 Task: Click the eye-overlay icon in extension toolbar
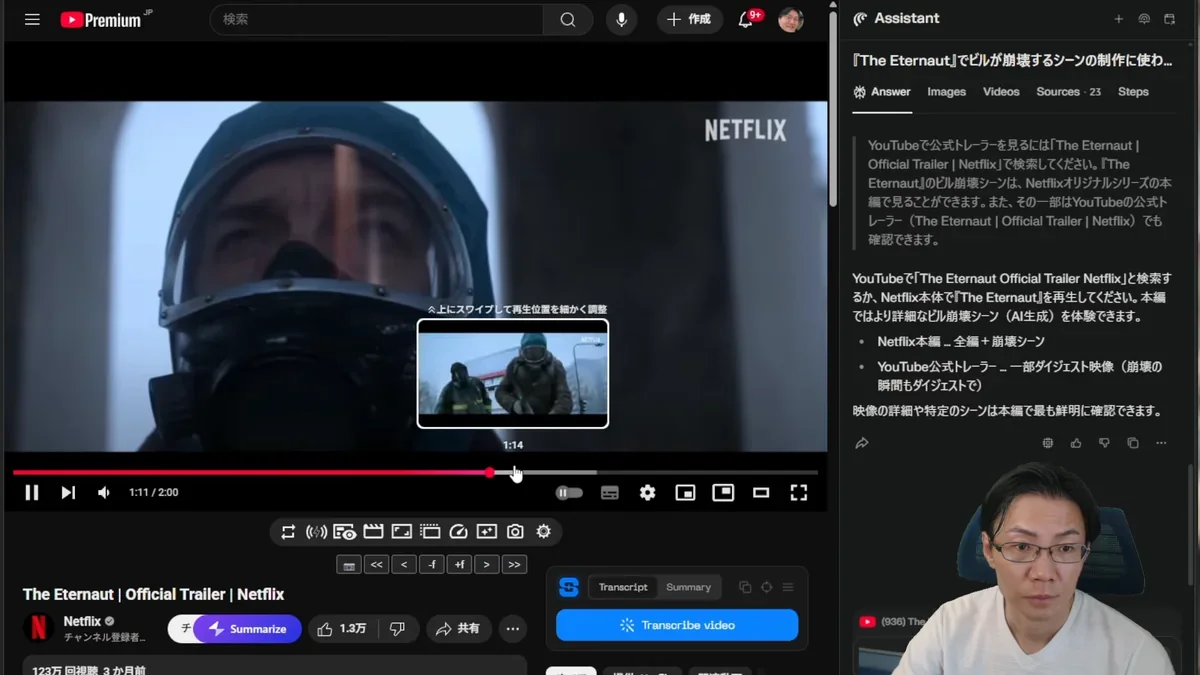345,532
